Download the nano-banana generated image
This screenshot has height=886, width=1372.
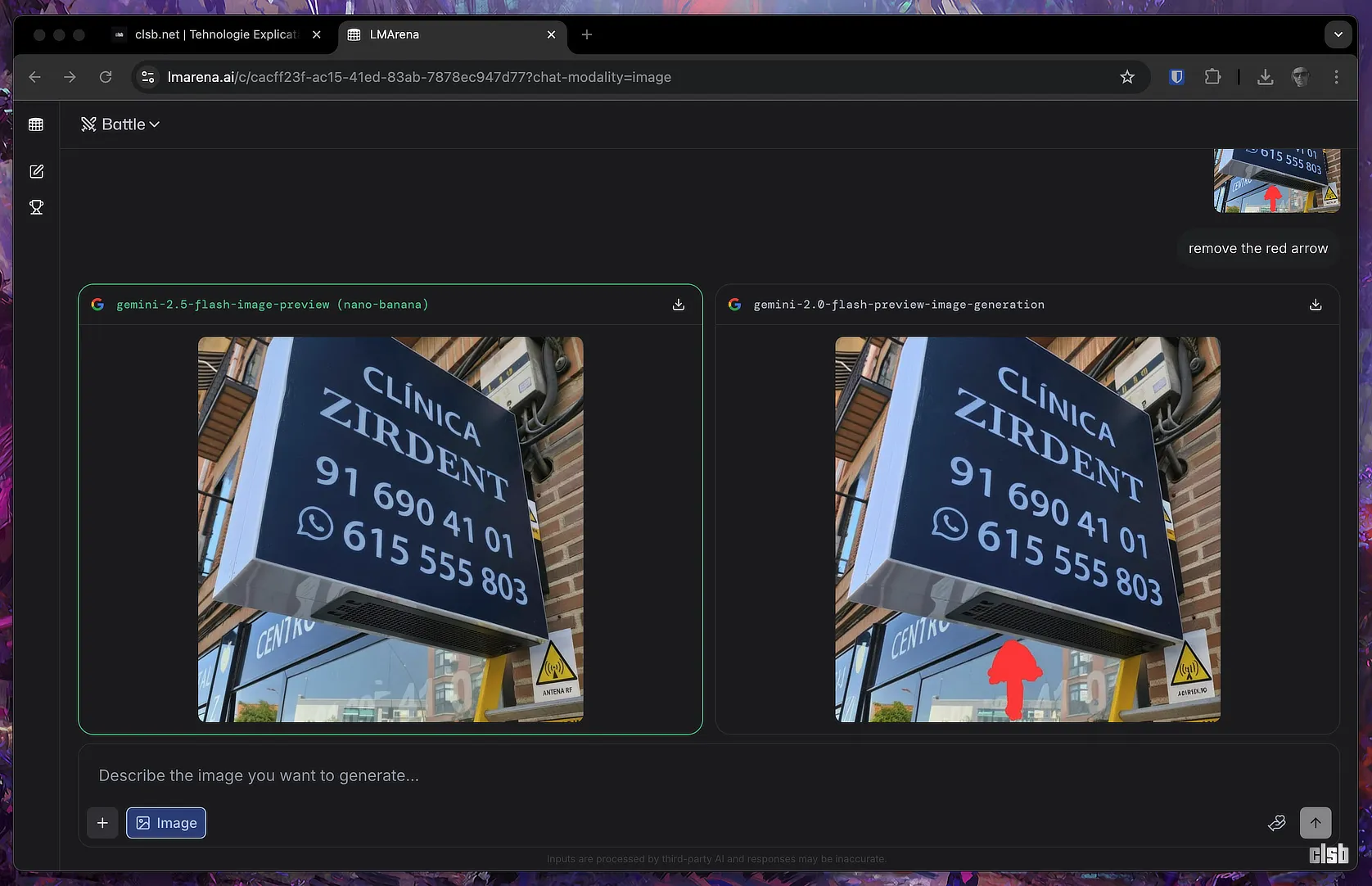click(x=678, y=305)
